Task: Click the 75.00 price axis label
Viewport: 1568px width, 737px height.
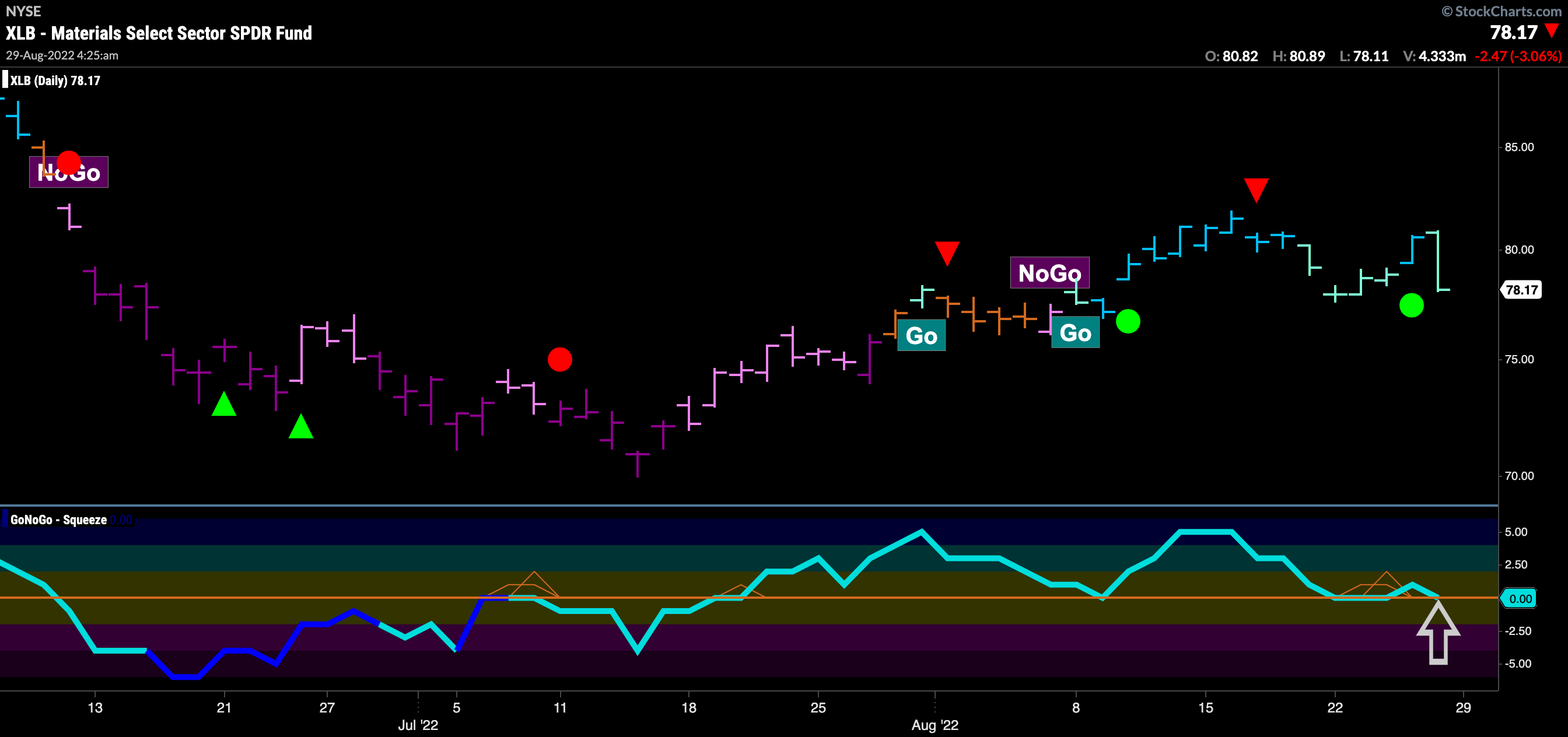Action: coord(1520,359)
